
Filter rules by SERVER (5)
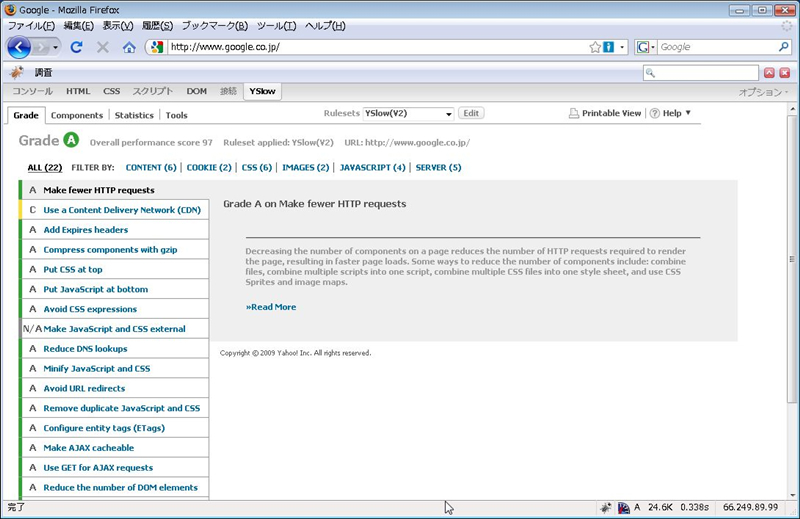pos(438,167)
